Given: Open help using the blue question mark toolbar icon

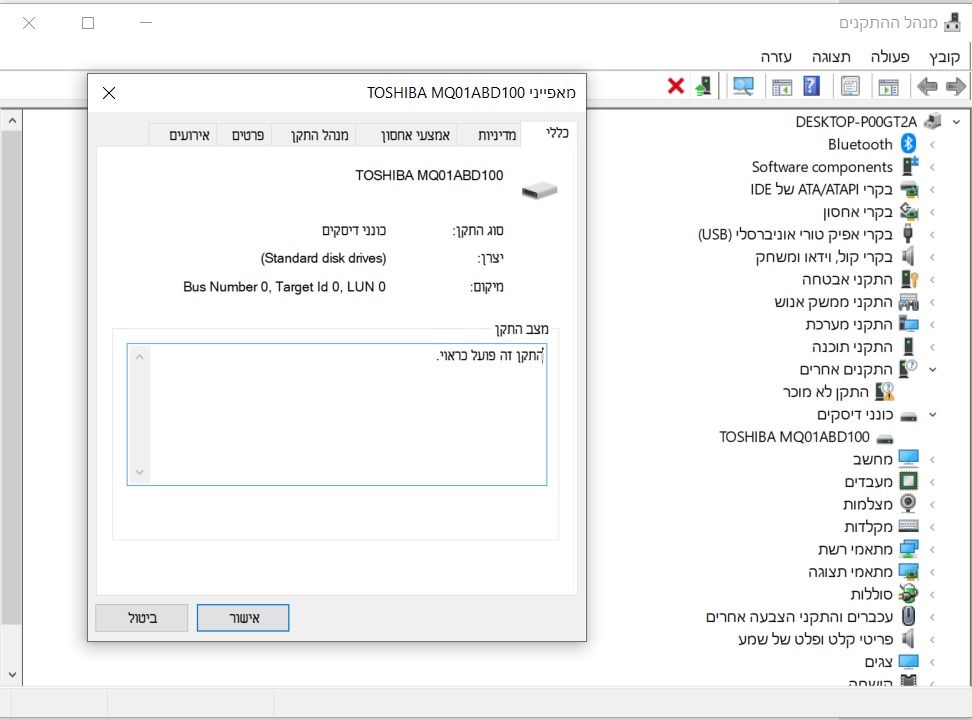Looking at the screenshot, I should coord(811,86).
